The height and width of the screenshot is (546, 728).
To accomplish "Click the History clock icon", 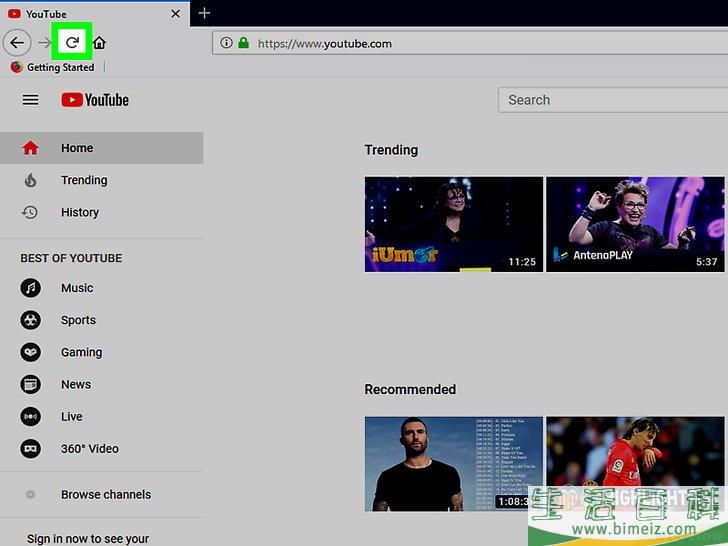I will click(x=30, y=212).
